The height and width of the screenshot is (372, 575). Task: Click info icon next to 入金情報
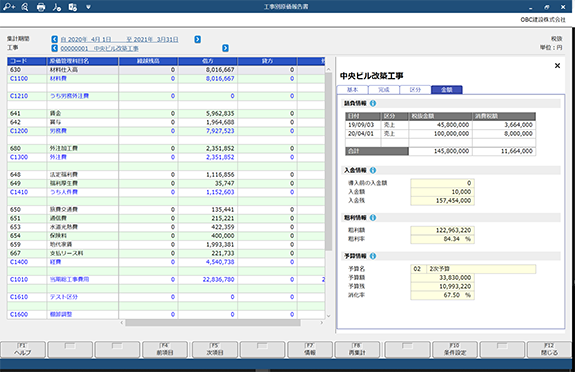click(x=373, y=170)
